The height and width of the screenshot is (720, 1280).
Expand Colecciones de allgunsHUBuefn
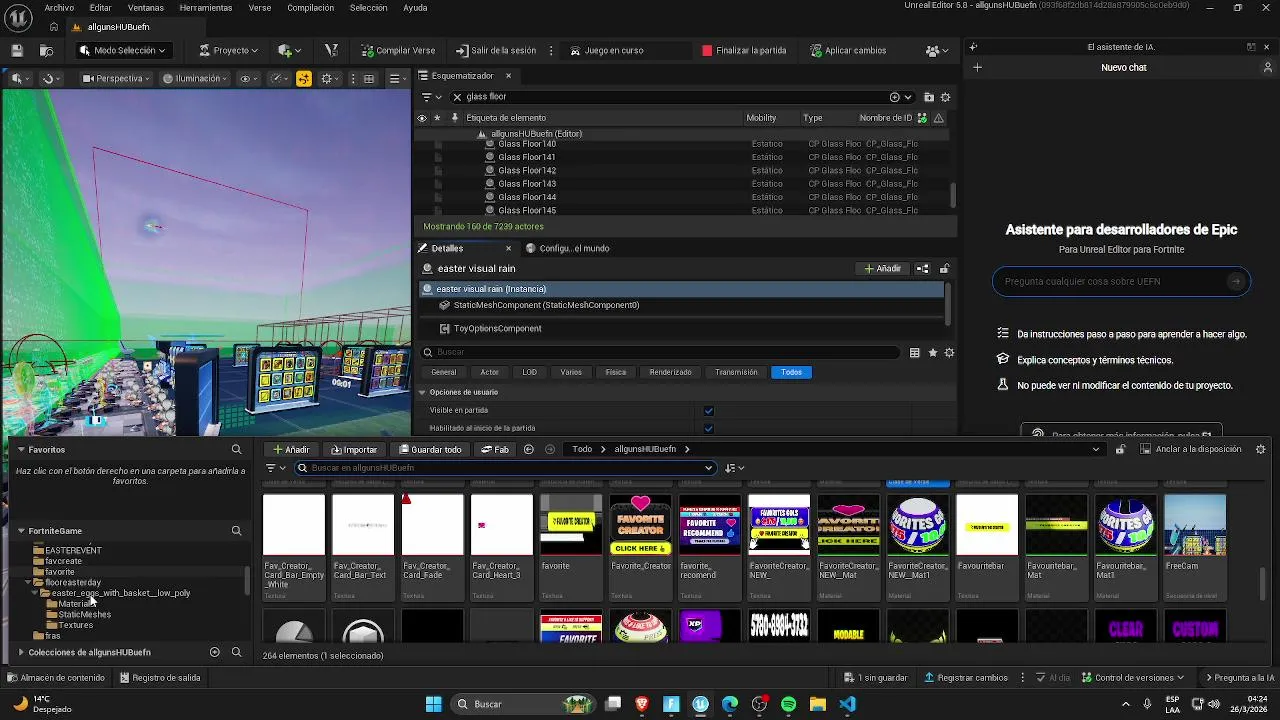click(21, 652)
